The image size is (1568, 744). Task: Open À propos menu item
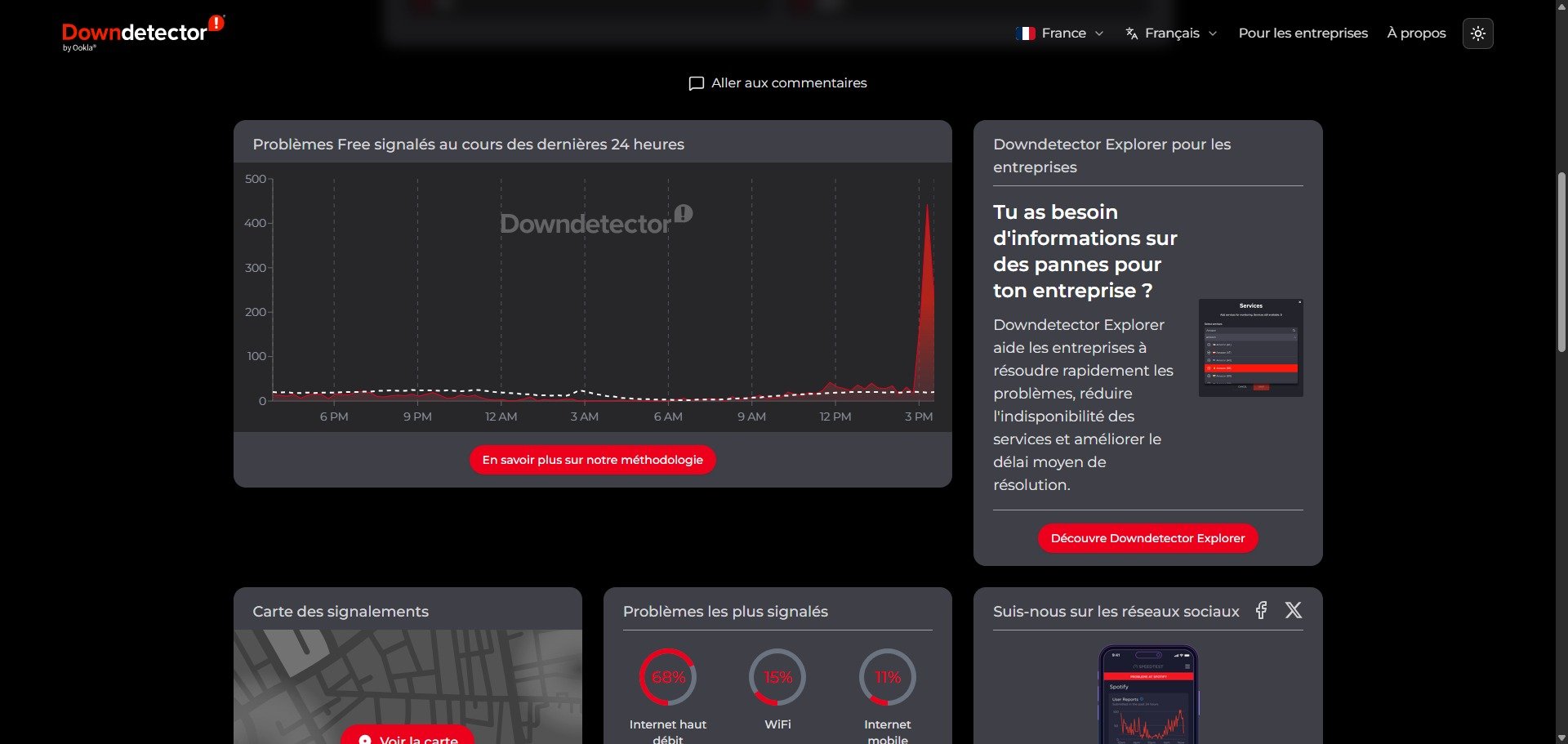pos(1416,33)
